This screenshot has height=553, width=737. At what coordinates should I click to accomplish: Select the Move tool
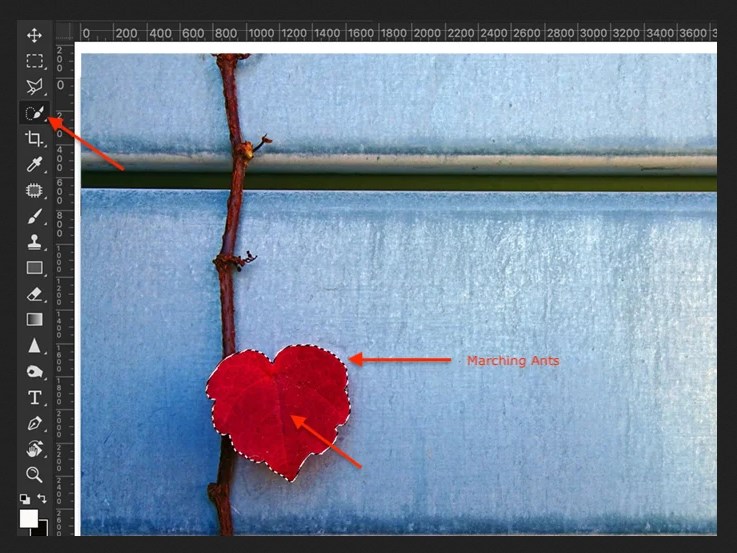click(34, 36)
